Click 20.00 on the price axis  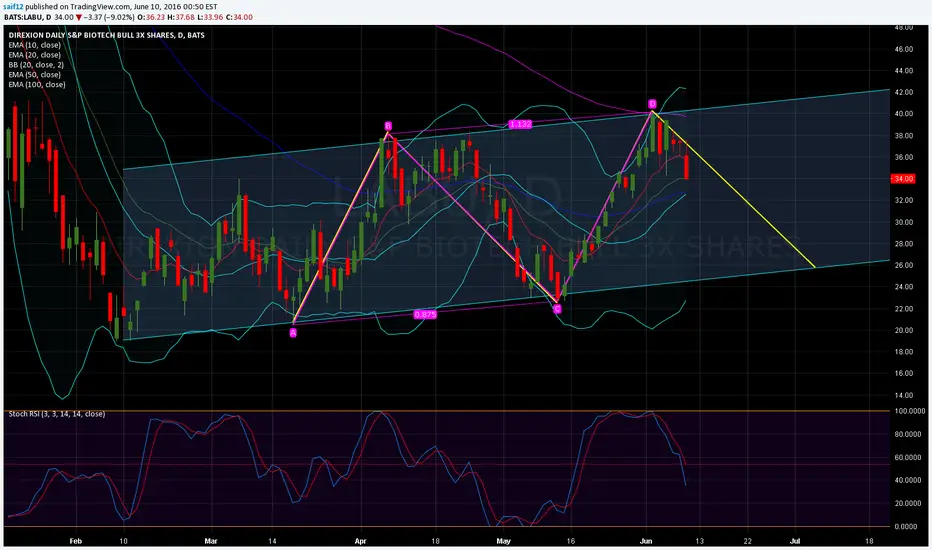(x=903, y=330)
